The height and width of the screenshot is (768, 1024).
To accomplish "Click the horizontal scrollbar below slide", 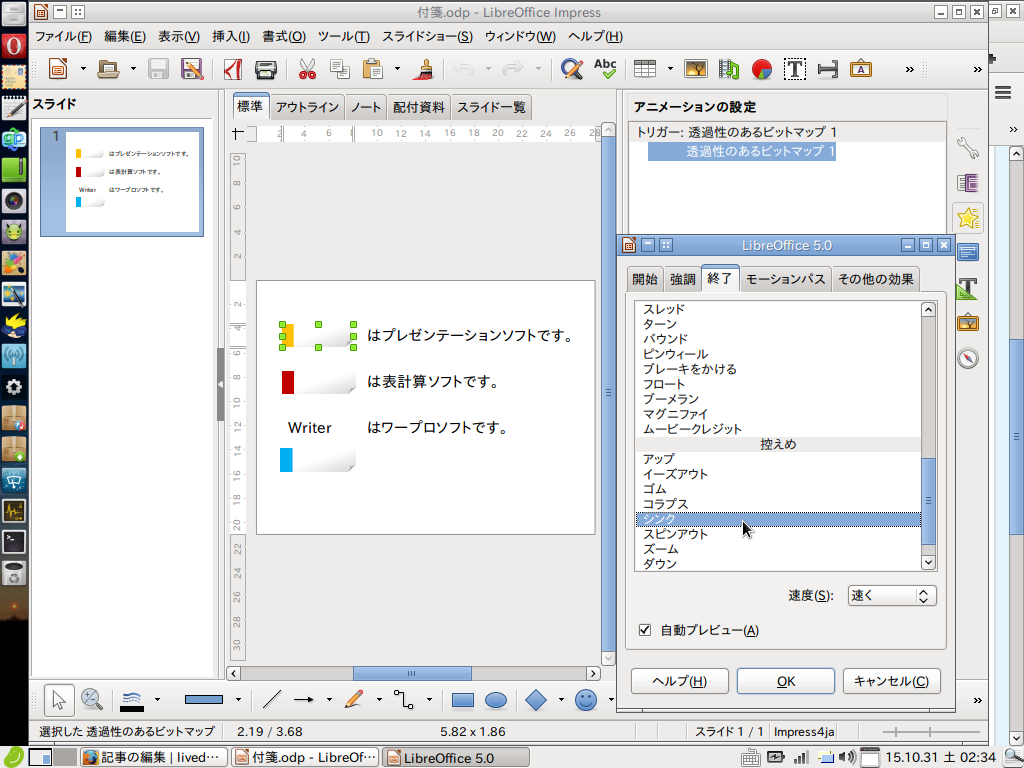I will click(413, 673).
